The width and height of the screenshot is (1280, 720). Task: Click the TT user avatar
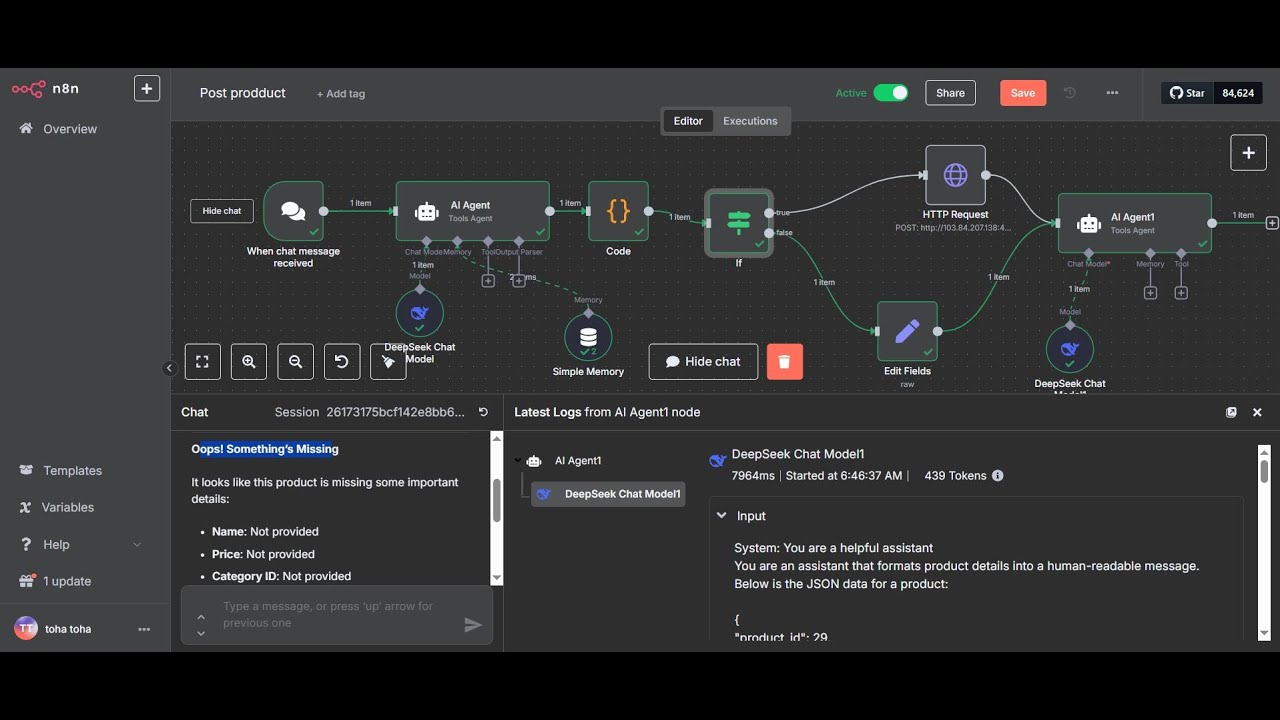tap(26, 628)
